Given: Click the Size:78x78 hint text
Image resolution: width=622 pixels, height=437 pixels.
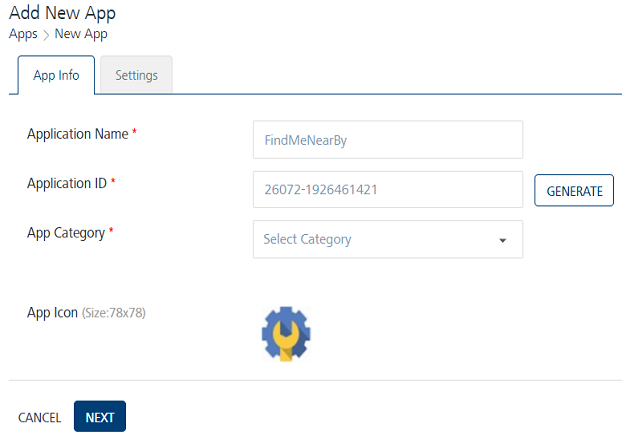Looking at the screenshot, I should pos(114,313).
